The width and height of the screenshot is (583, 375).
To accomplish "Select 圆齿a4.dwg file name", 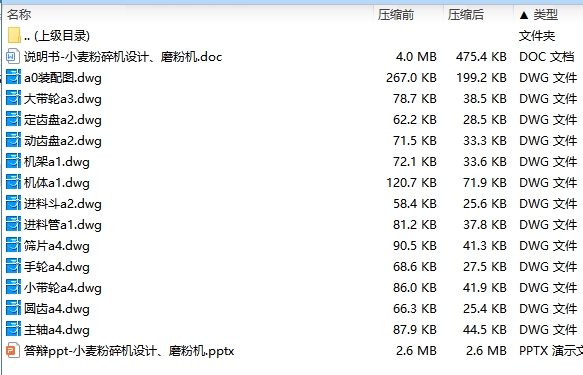I will 57,309.
